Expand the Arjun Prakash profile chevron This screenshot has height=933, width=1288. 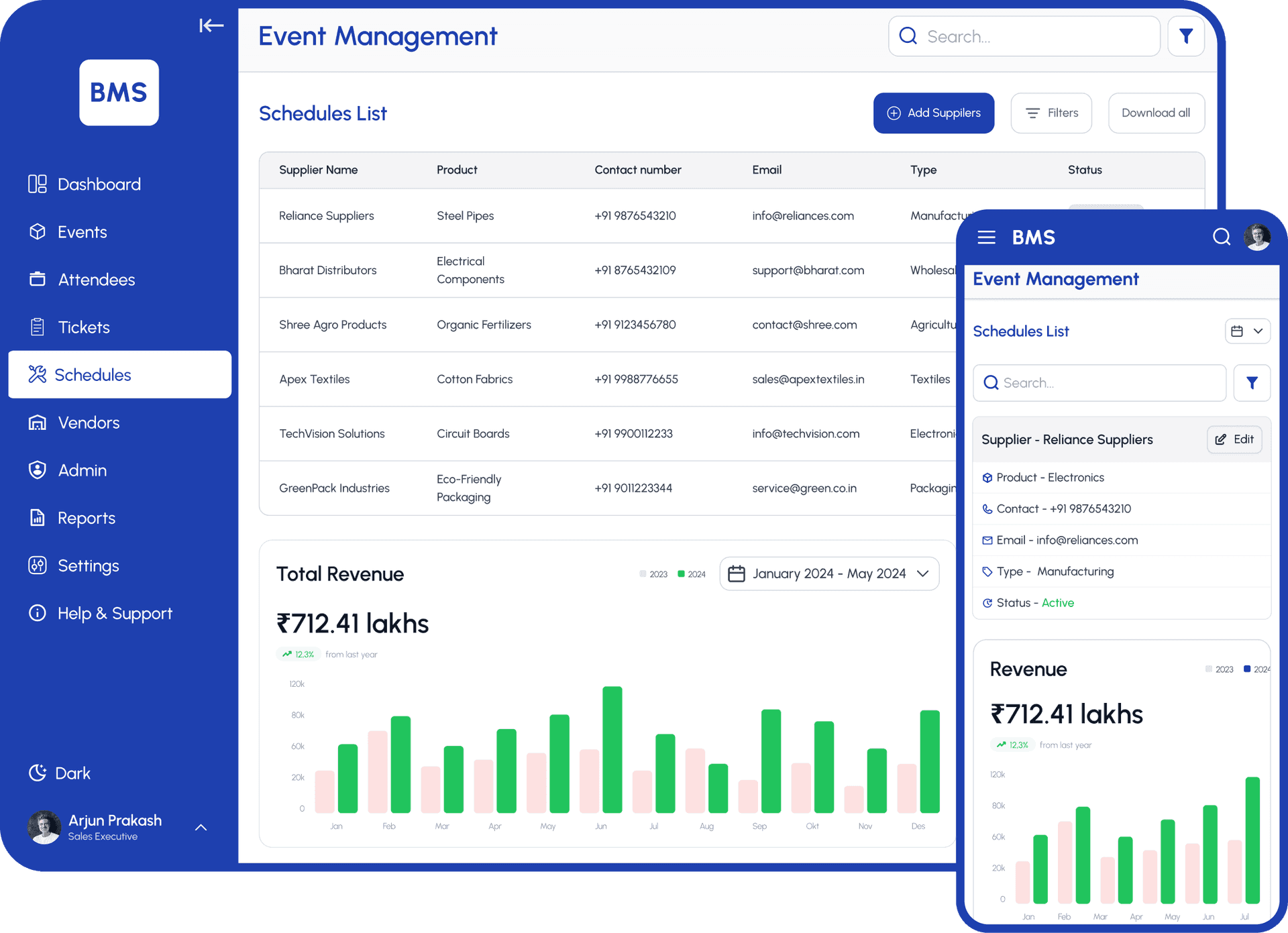tap(201, 828)
